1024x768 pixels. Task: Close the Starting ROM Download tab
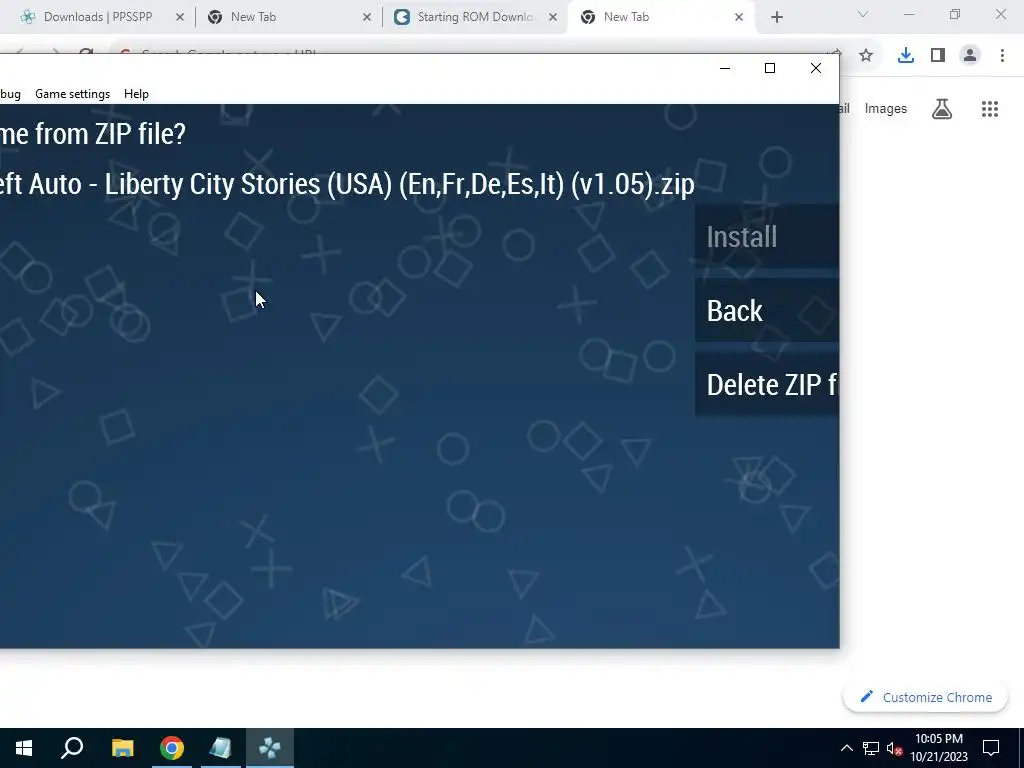[552, 17]
